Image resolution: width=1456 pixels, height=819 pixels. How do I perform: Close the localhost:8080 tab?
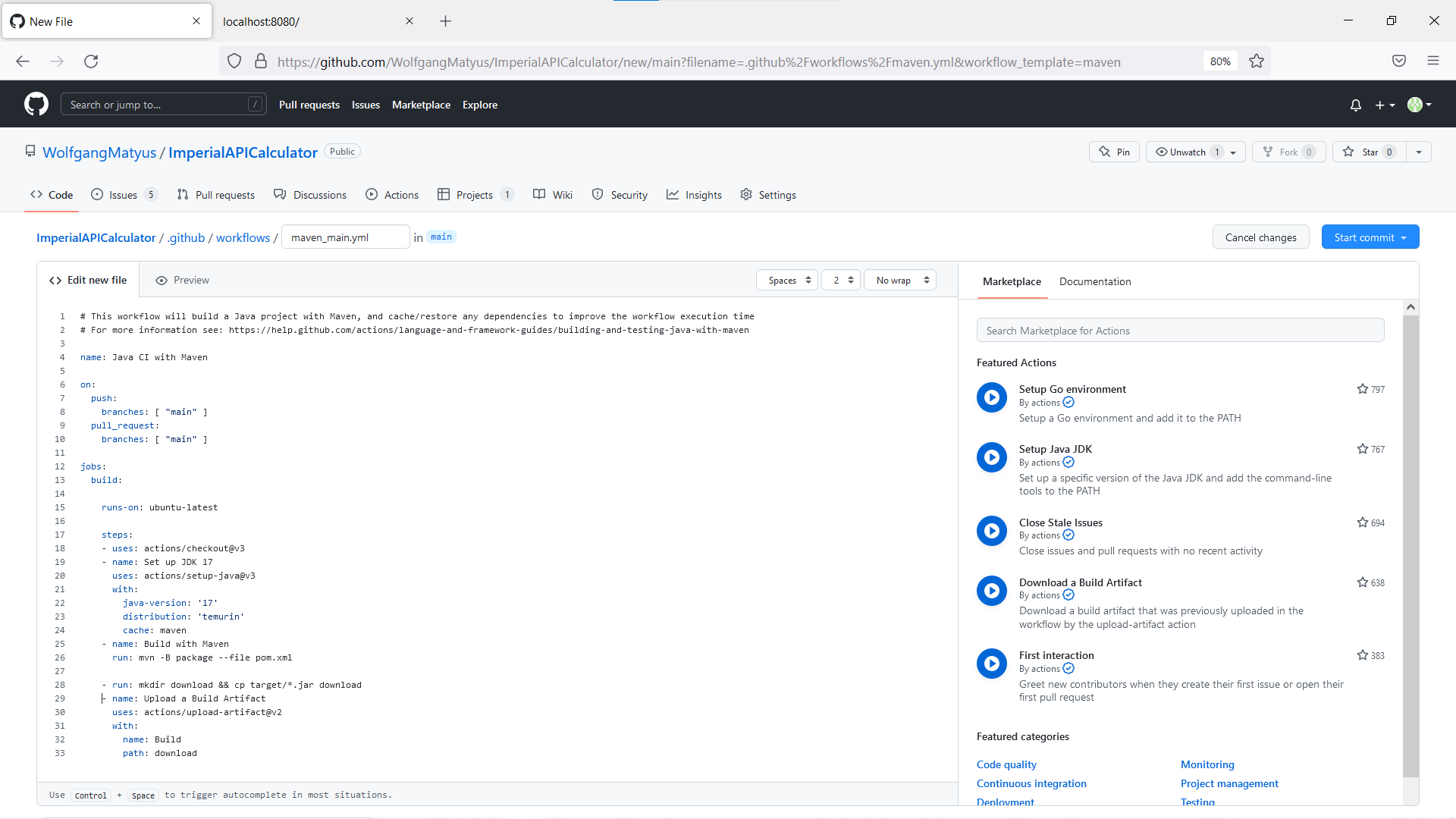409,21
